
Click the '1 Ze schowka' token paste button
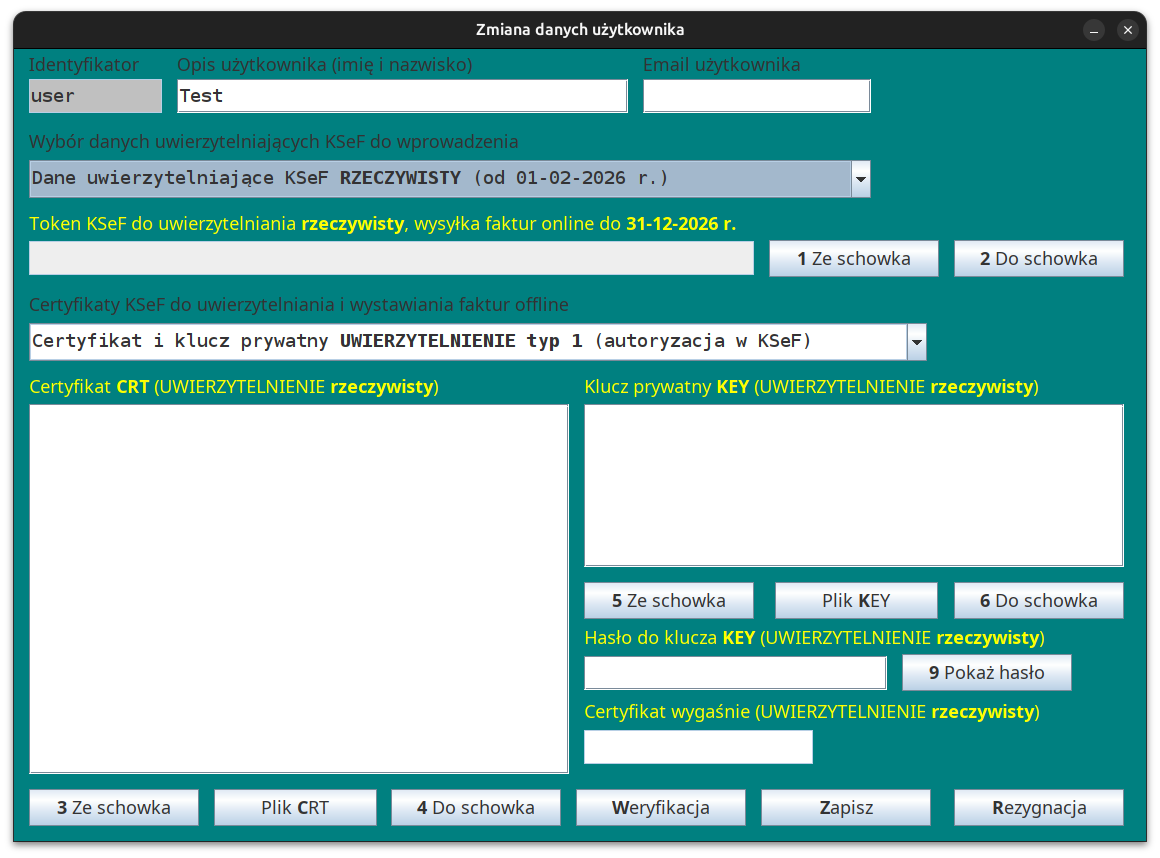click(853, 259)
